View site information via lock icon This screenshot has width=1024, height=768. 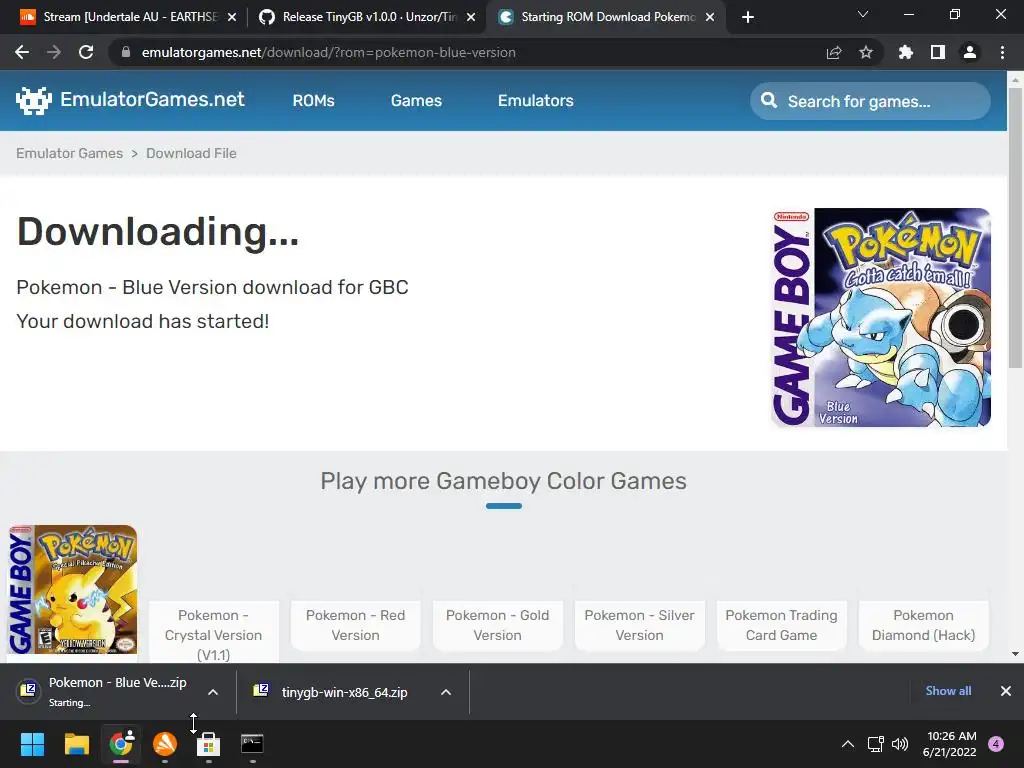click(126, 52)
